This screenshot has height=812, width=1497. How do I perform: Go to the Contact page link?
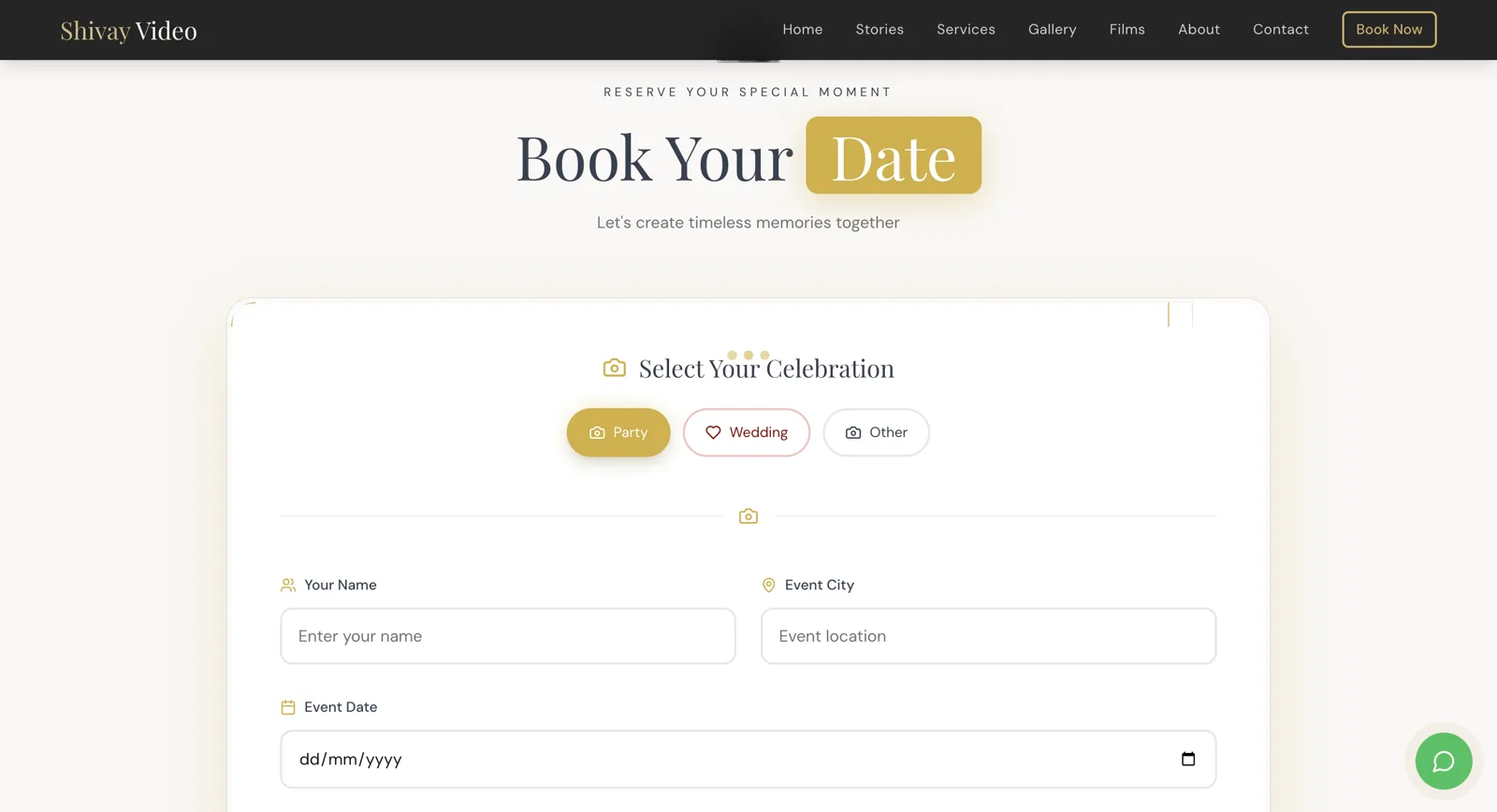(1281, 29)
